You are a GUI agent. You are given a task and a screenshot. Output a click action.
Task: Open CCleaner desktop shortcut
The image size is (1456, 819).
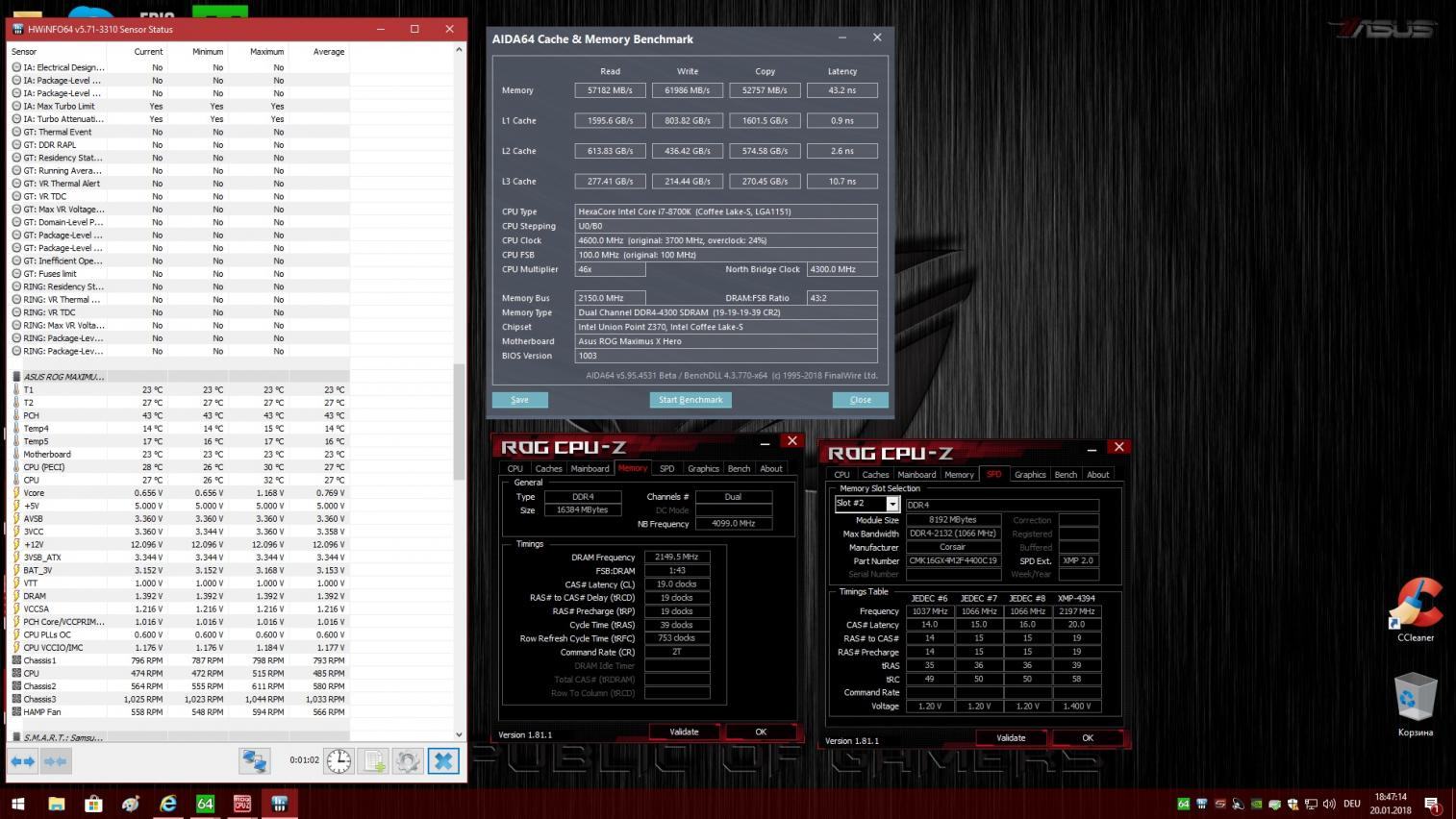point(1416,609)
